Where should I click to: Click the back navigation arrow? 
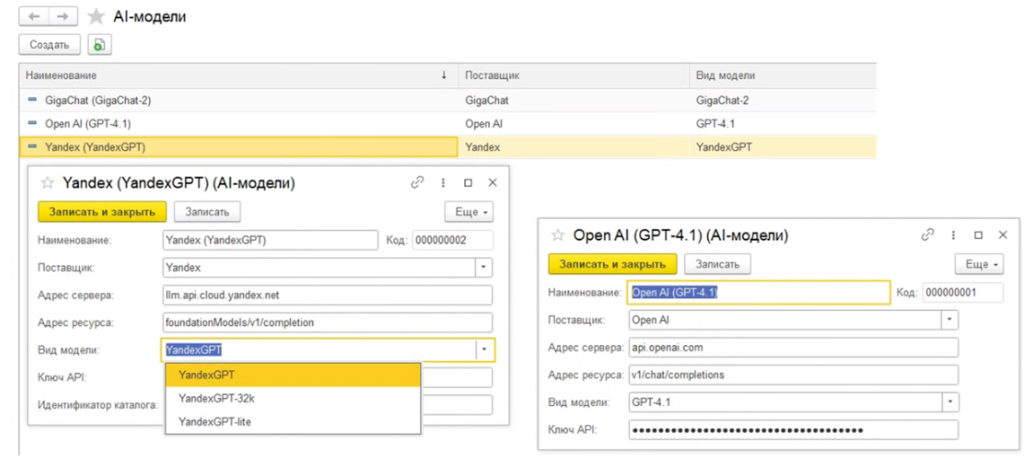coord(34,17)
